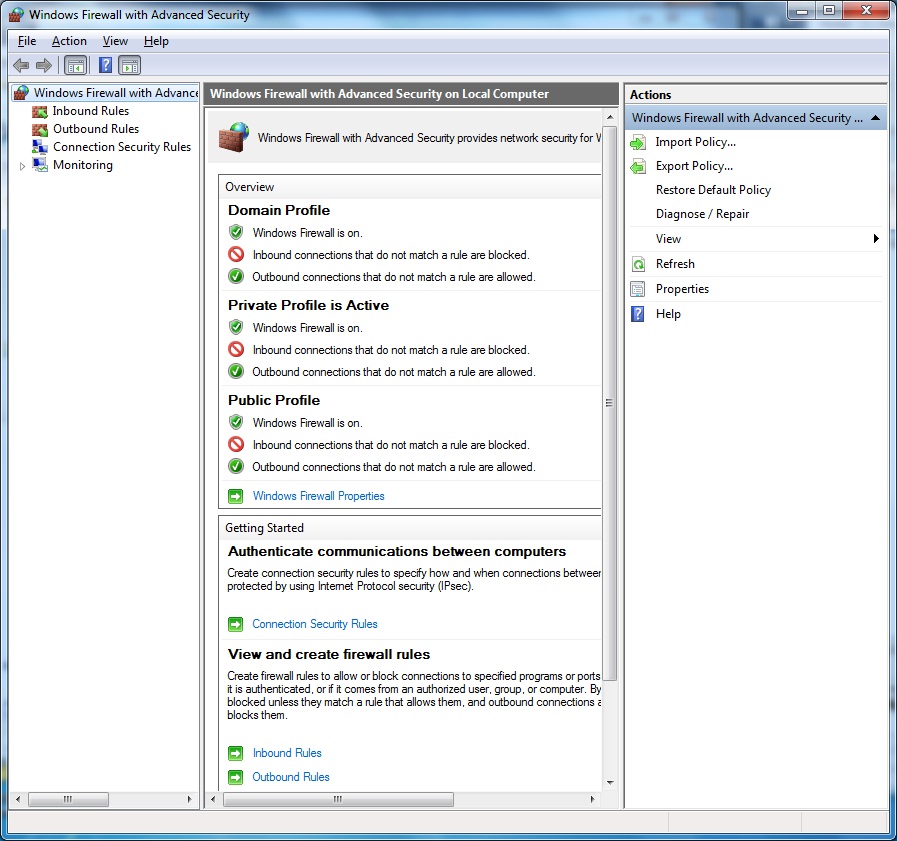The width and height of the screenshot is (897, 841).
Task: Select the root Windows Firewall with Advanced Security node
Action: pyautogui.click(x=116, y=93)
